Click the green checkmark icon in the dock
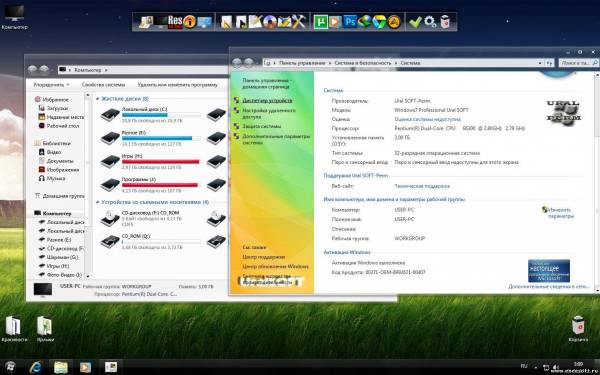The height and width of the screenshot is (375, 600). click(415, 22)
